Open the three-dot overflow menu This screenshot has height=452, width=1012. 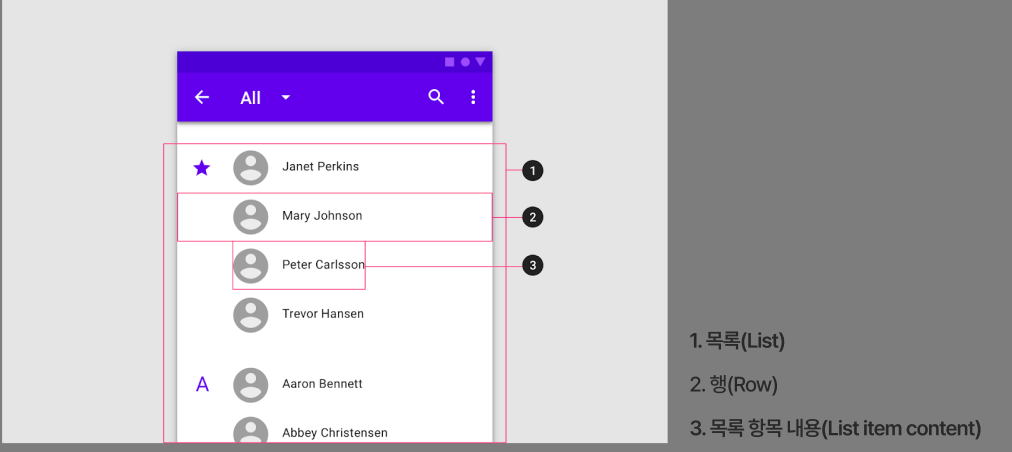[x=473, y=97]
